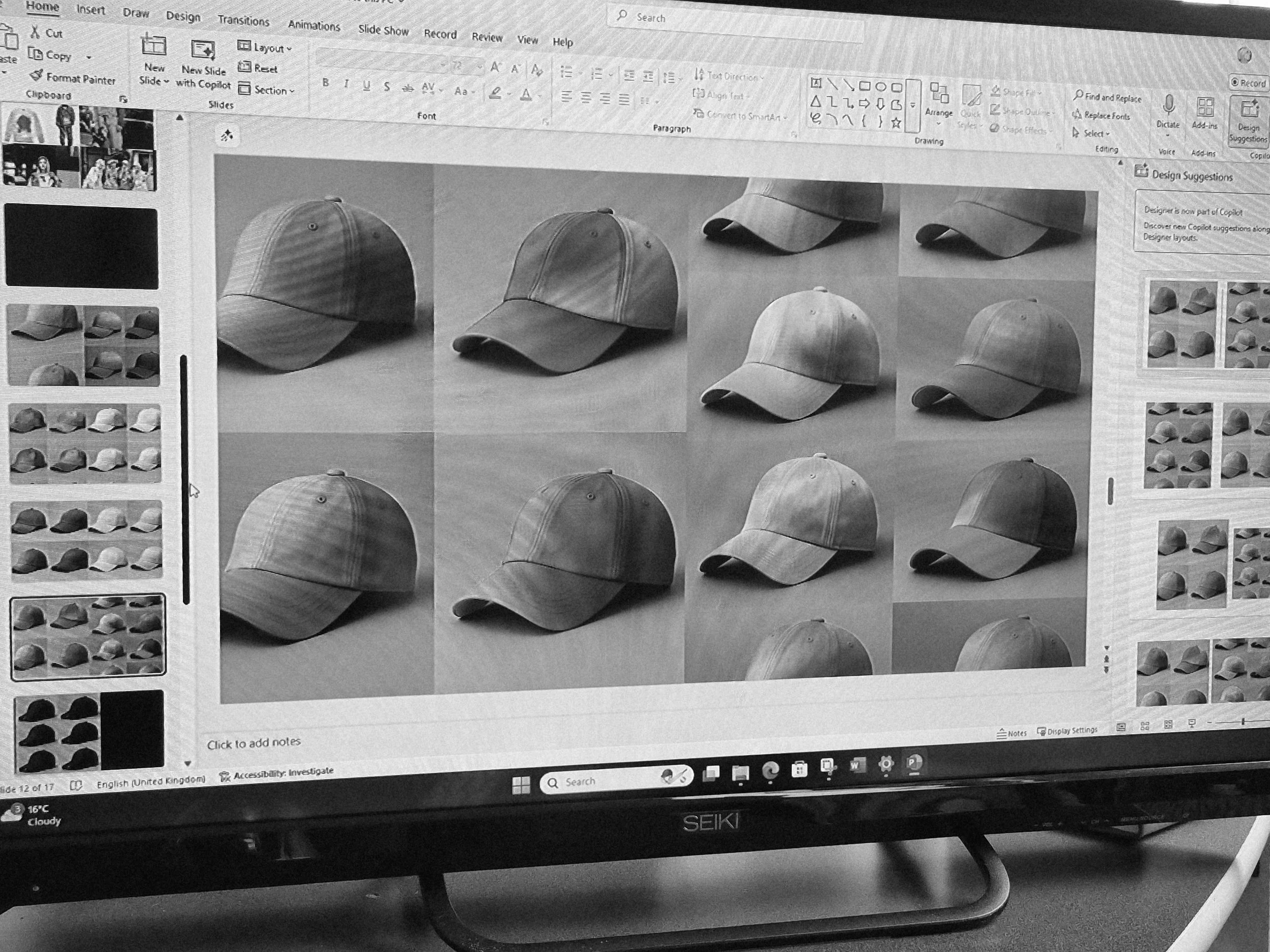Screen dimensions: 1270x952
Task: Click the Notes button in status bar
Action: point(1011,733)
